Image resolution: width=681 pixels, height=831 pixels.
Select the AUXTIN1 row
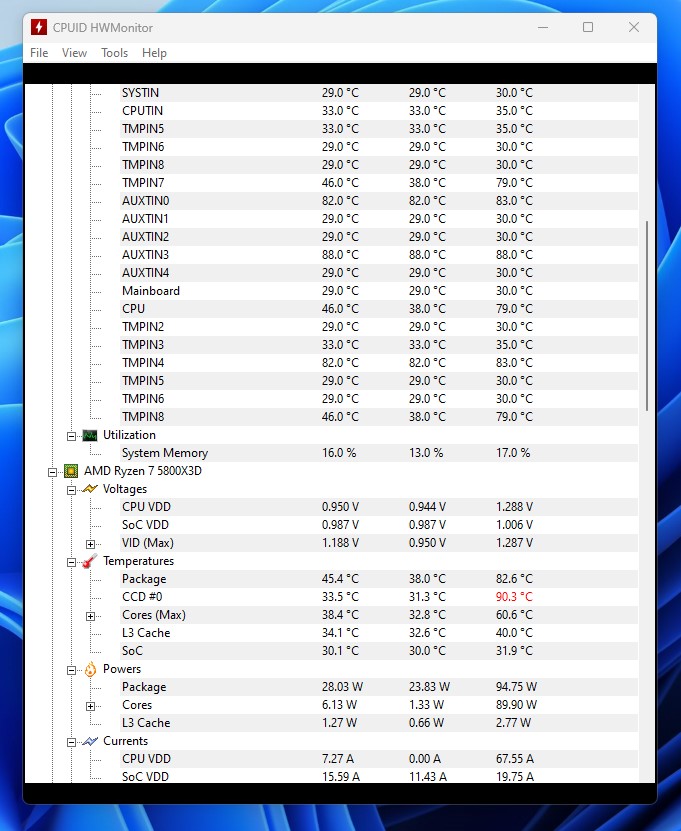tap(379, 219)
